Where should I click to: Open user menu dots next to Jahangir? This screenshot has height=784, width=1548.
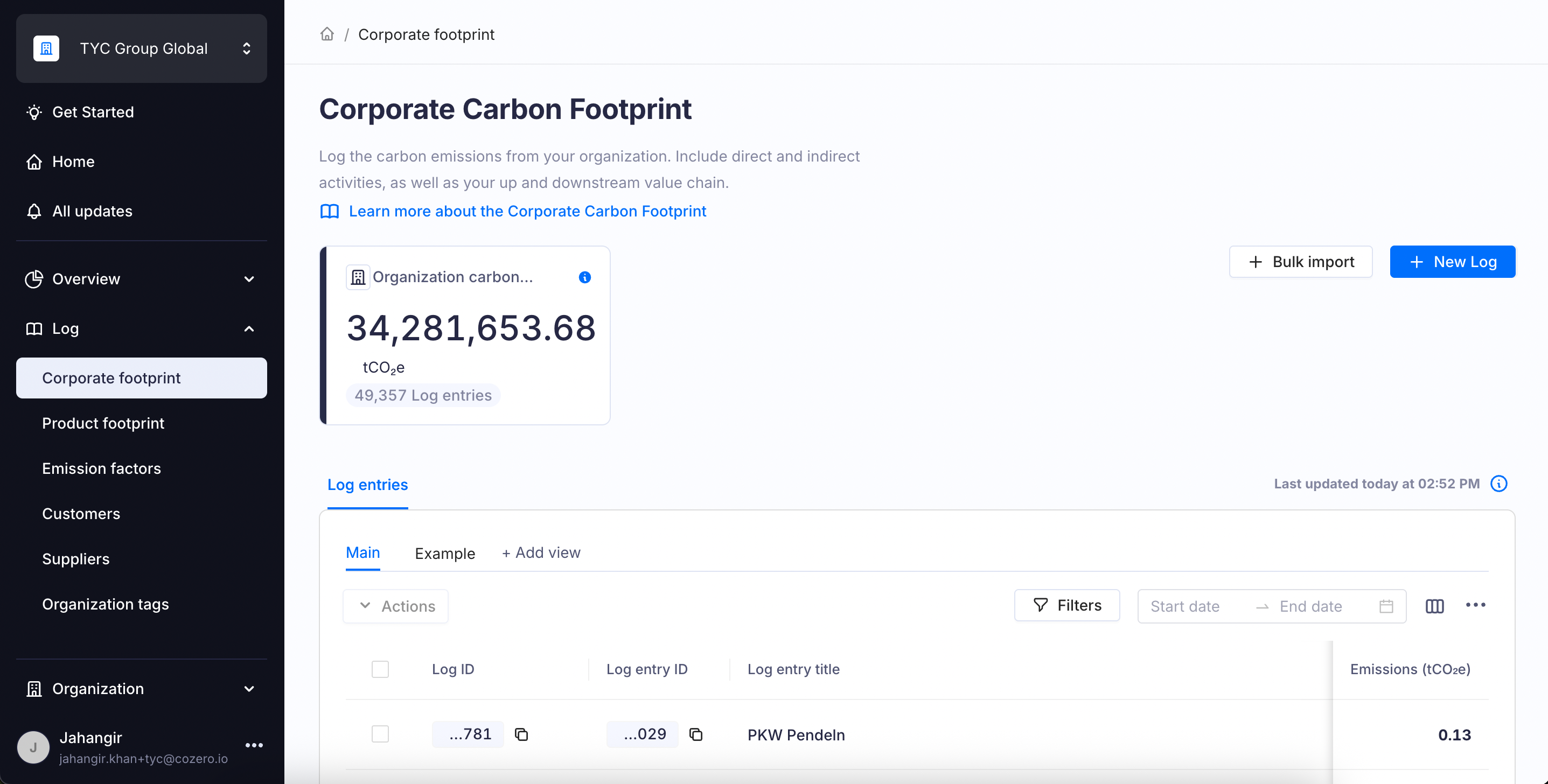pyautogui.click(x=254, y=746)
